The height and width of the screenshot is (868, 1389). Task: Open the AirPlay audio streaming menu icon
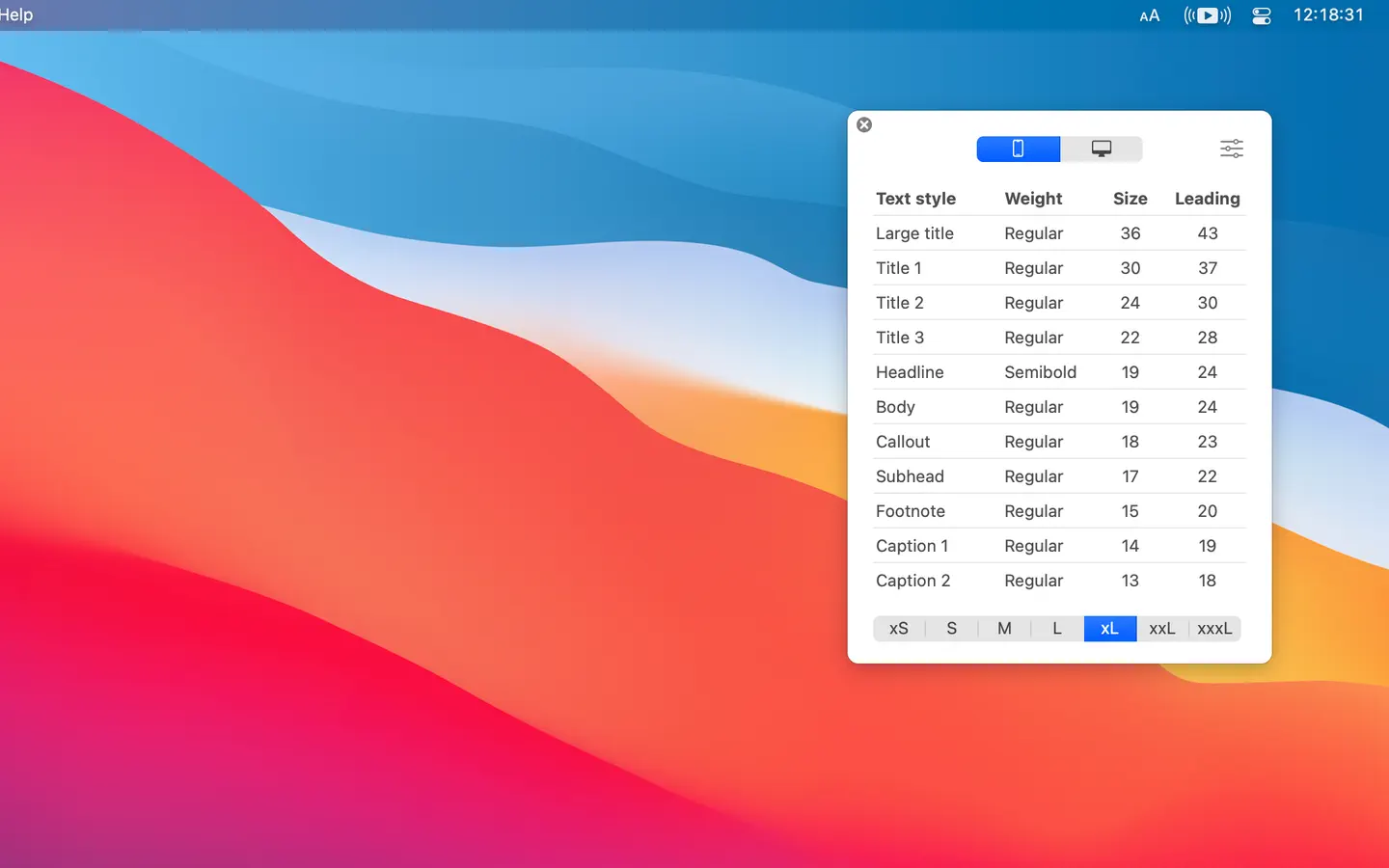(1208, 15)
